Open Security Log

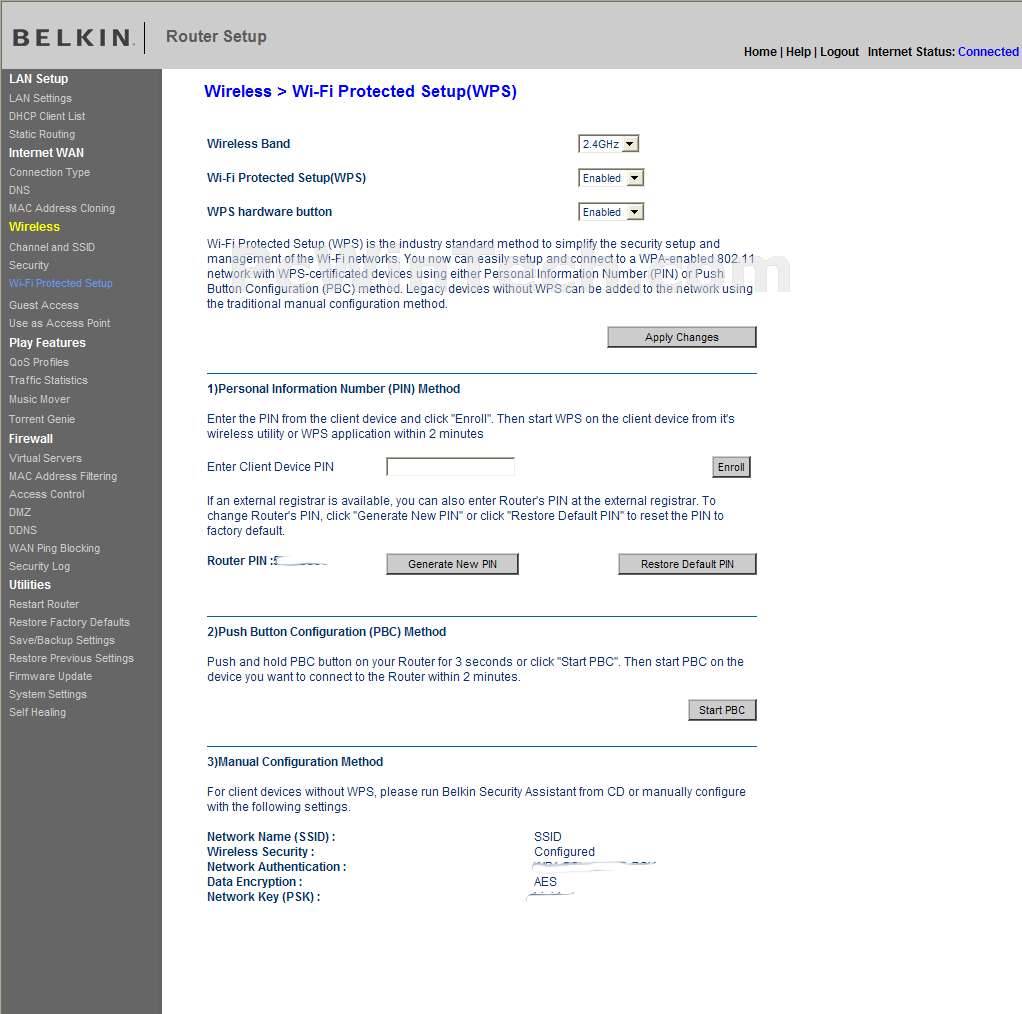tap(39, 566)
